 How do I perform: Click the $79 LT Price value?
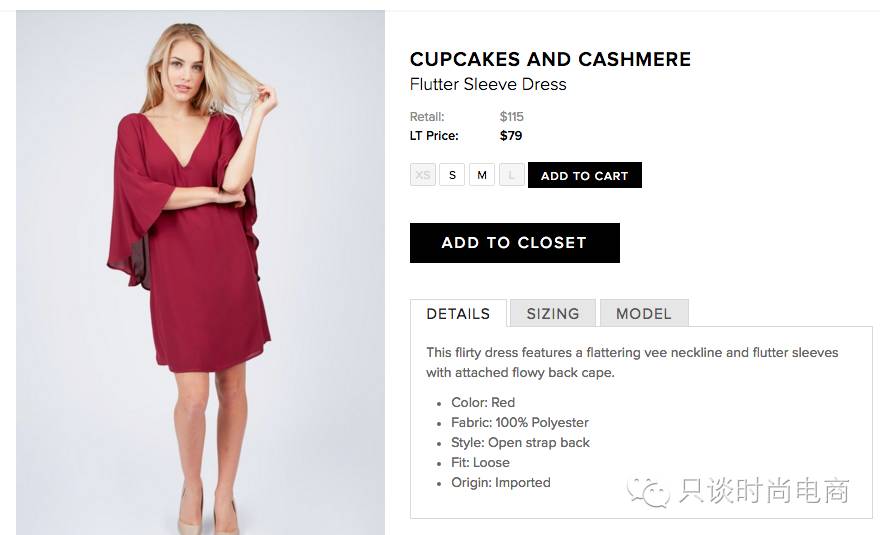pyautogui.click(x=511, y=135)
